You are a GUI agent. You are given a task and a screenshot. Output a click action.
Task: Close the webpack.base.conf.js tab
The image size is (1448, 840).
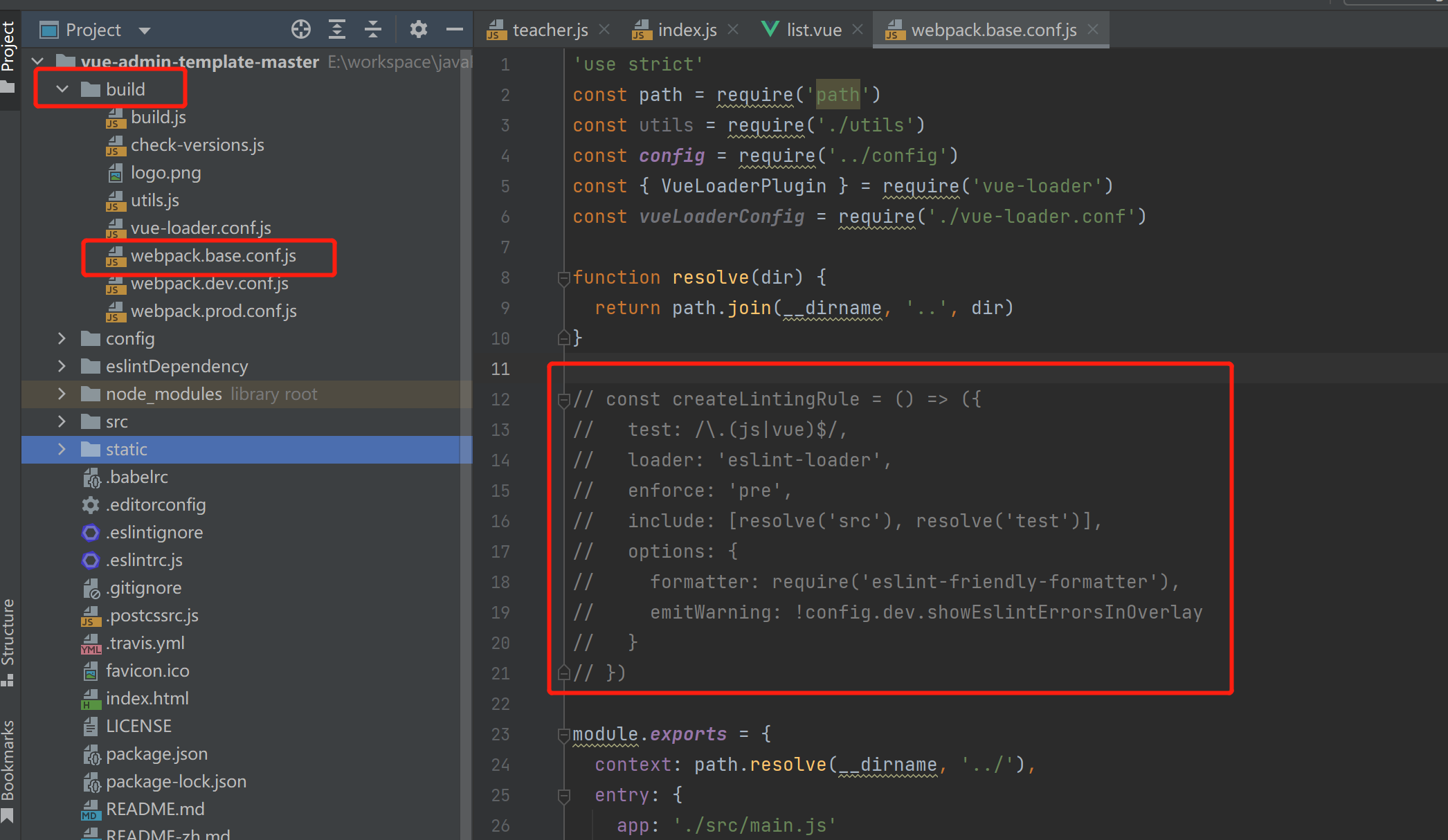1093,30
